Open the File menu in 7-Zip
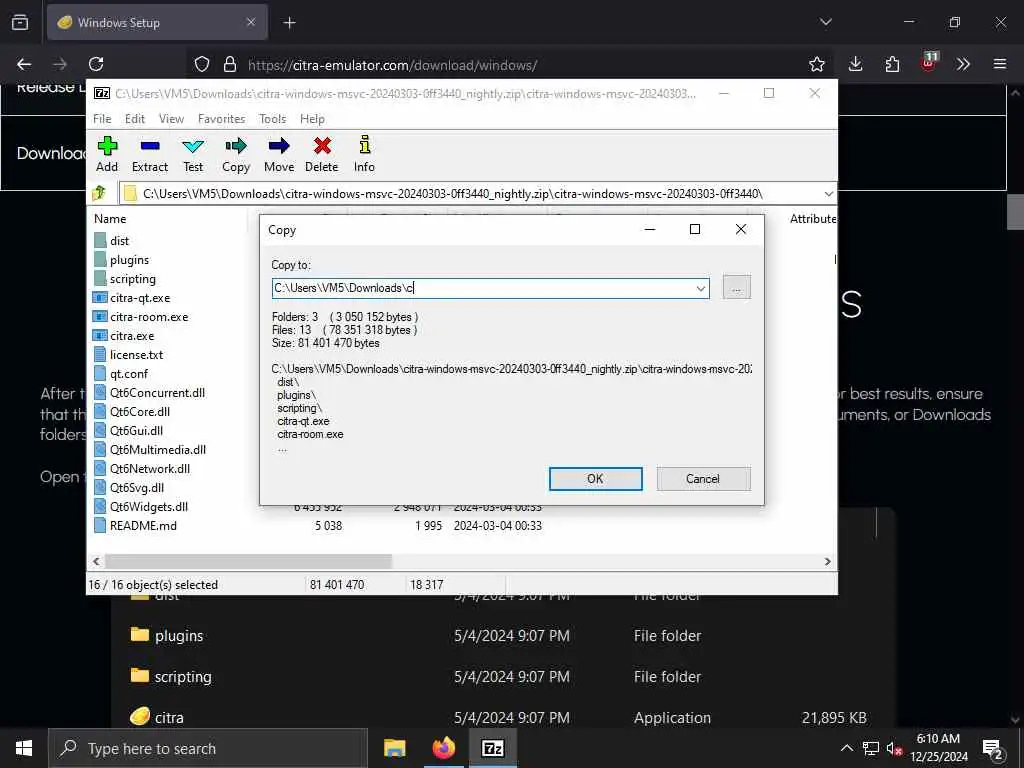1024x768 pixels. 102,119
